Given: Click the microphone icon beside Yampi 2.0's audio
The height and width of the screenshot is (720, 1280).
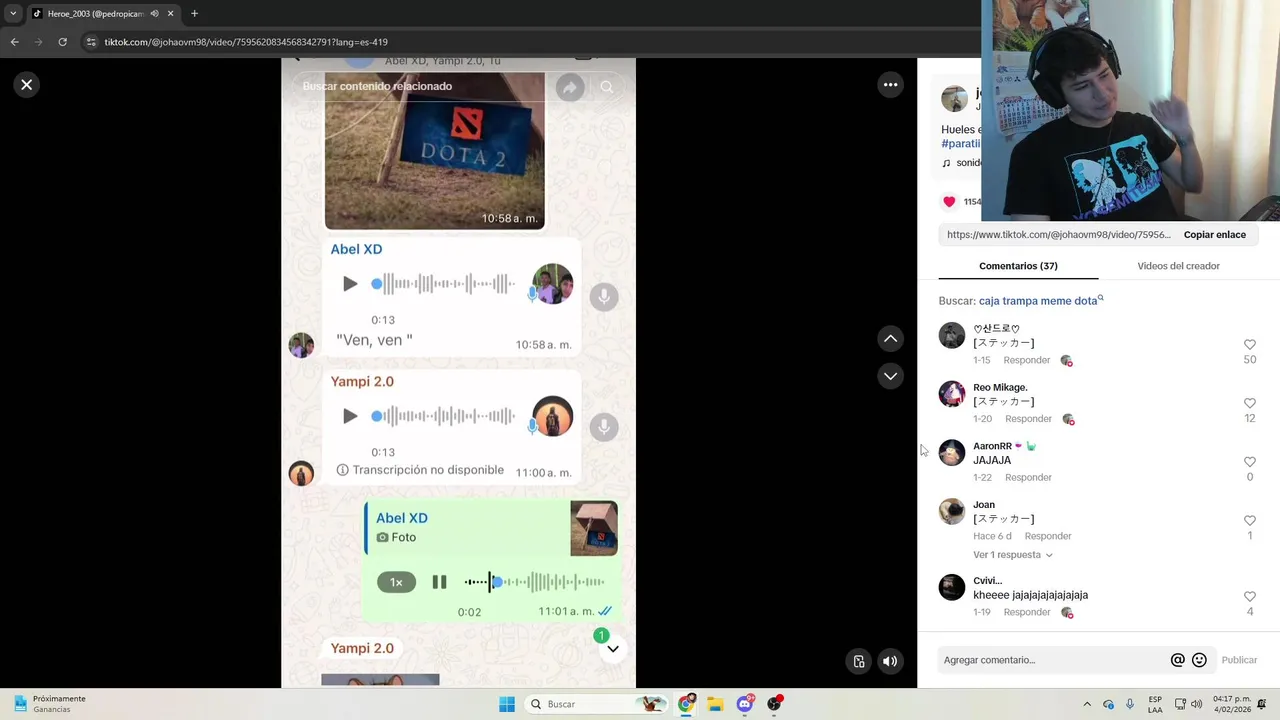Looking at the screenshot, I should coord(603,427).
